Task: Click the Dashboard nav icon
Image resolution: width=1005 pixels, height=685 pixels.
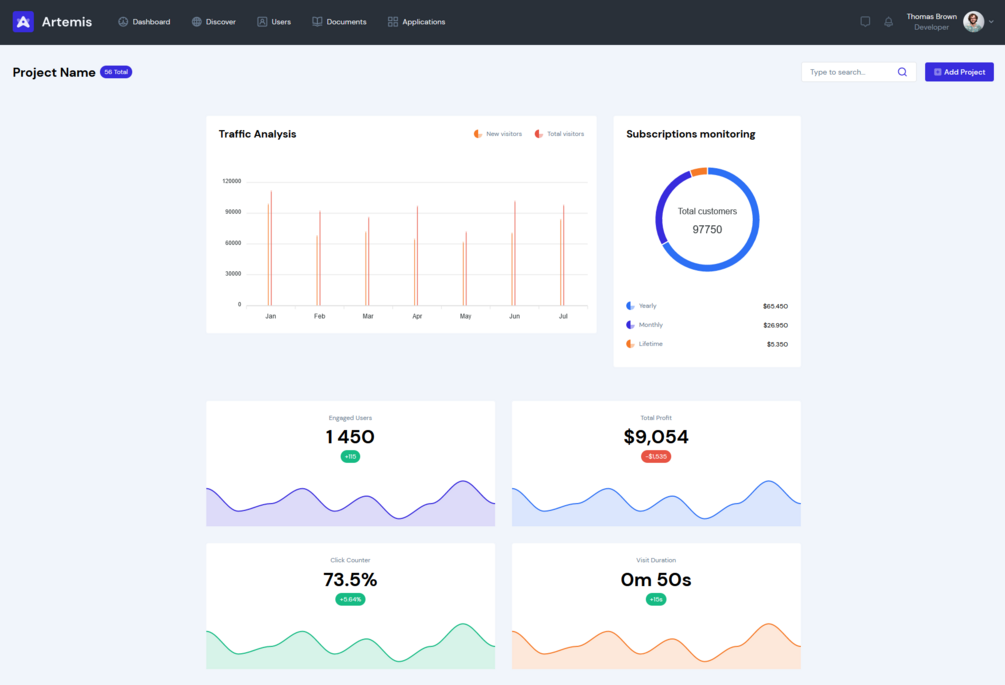Action: tap(123, 22)
